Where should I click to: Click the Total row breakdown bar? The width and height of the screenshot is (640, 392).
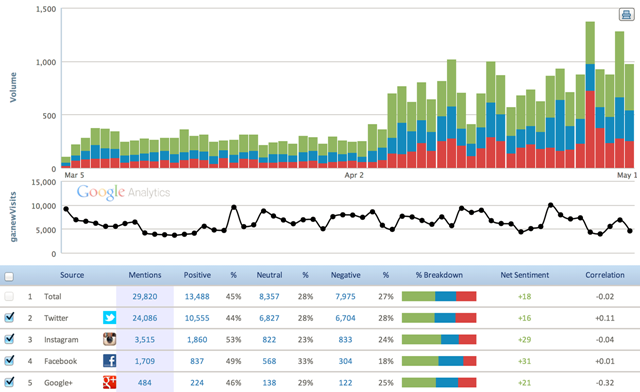pos(439,296)
